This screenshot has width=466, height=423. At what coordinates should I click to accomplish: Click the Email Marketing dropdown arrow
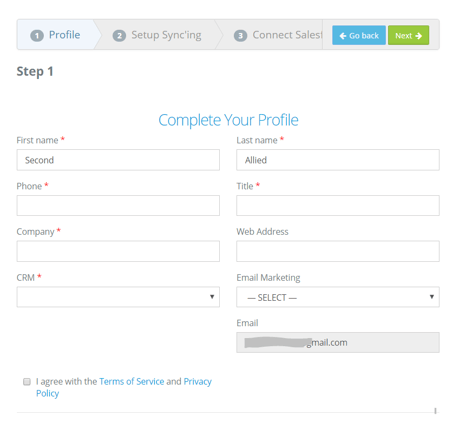(x=432, y=296)
